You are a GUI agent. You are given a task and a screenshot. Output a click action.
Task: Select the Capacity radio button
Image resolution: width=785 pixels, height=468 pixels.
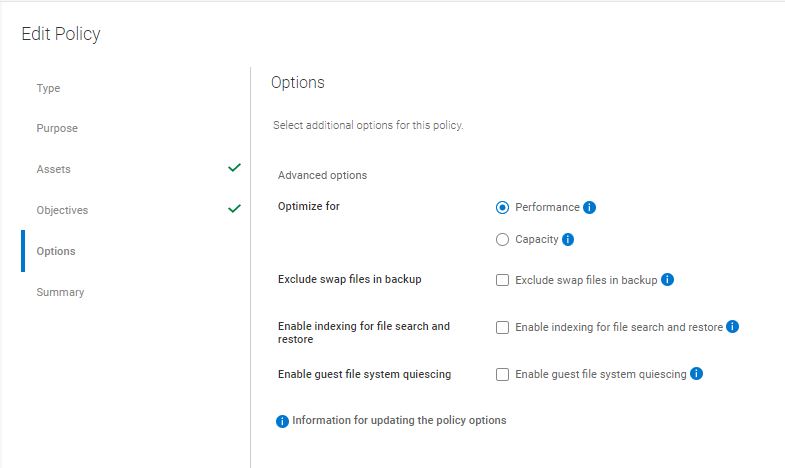(x=503, y=240)
